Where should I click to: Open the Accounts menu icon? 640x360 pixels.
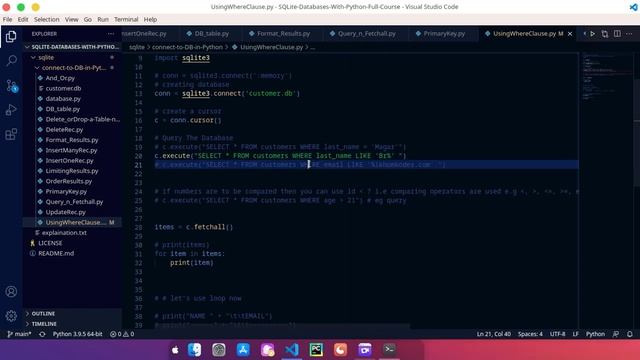pyautogui.click(x=11, y=291)
